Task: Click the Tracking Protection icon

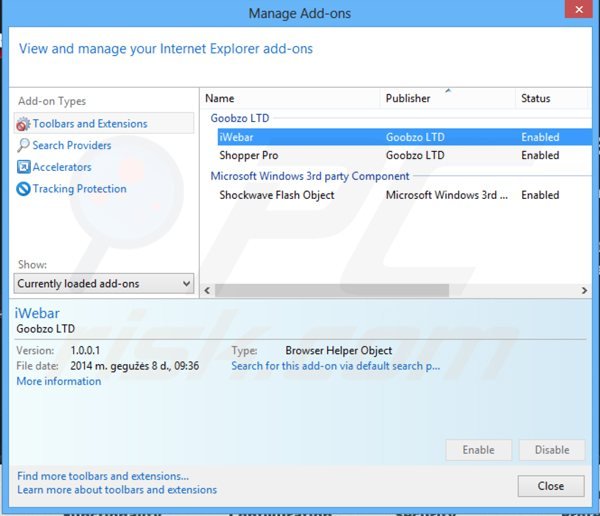Action: point(24,189)
